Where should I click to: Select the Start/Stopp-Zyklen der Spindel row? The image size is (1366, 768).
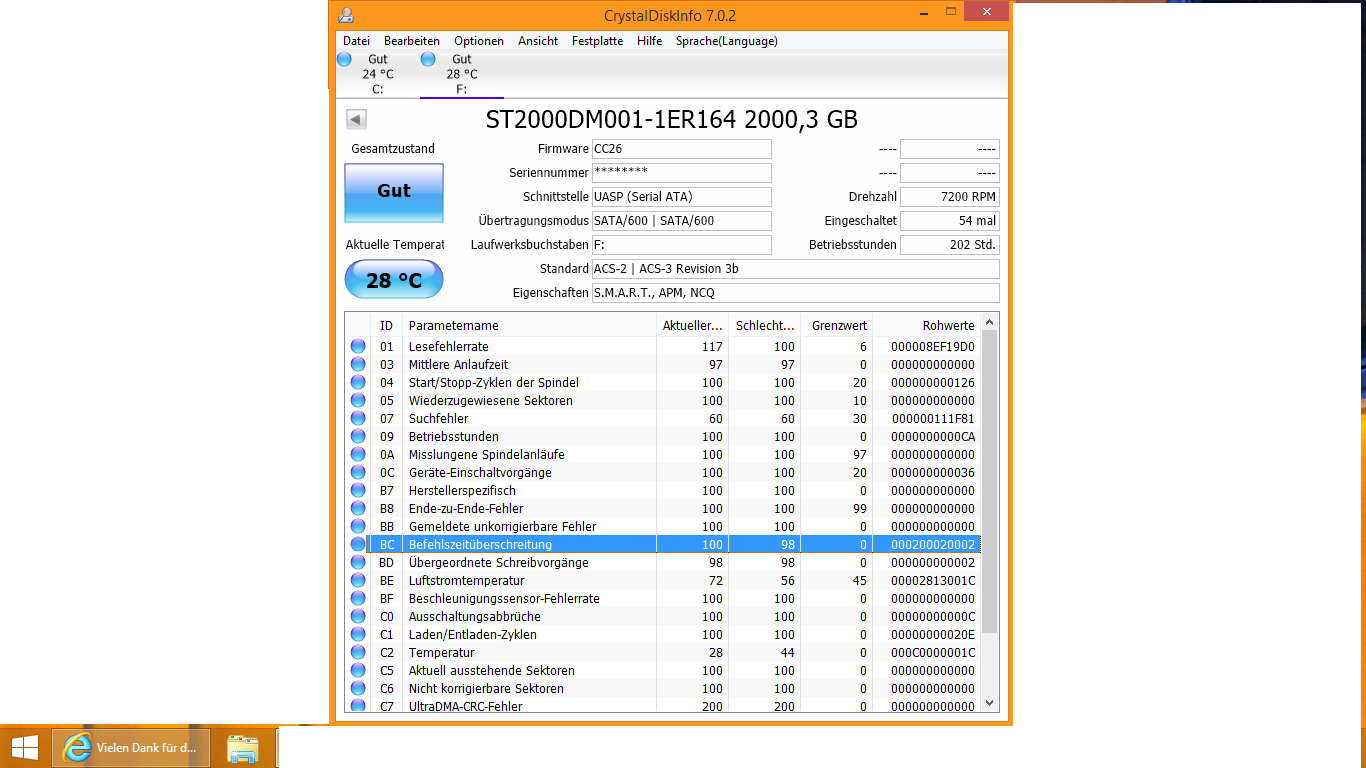(663, 382)
